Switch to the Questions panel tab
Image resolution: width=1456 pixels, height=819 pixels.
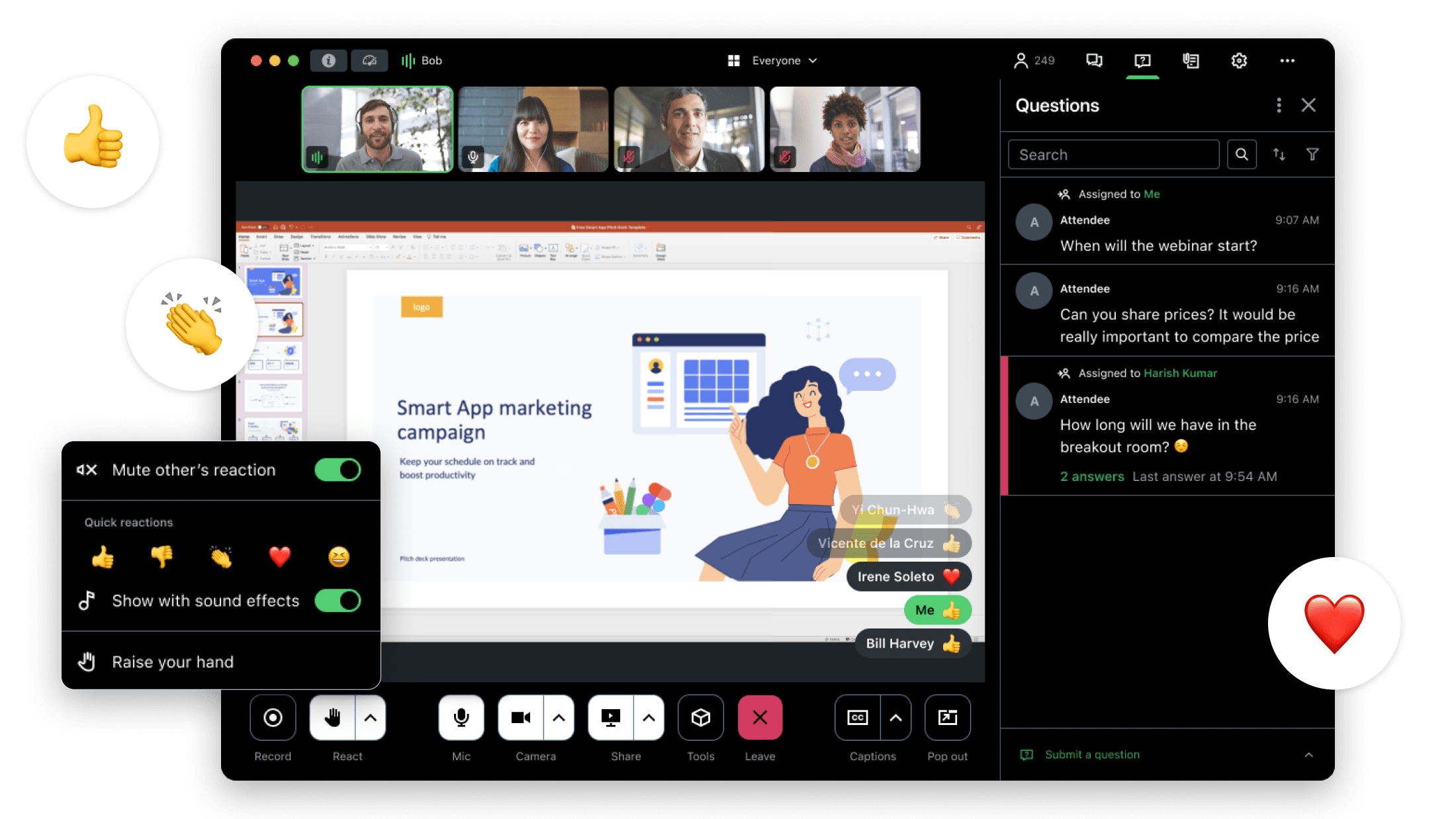point(1142,61)
